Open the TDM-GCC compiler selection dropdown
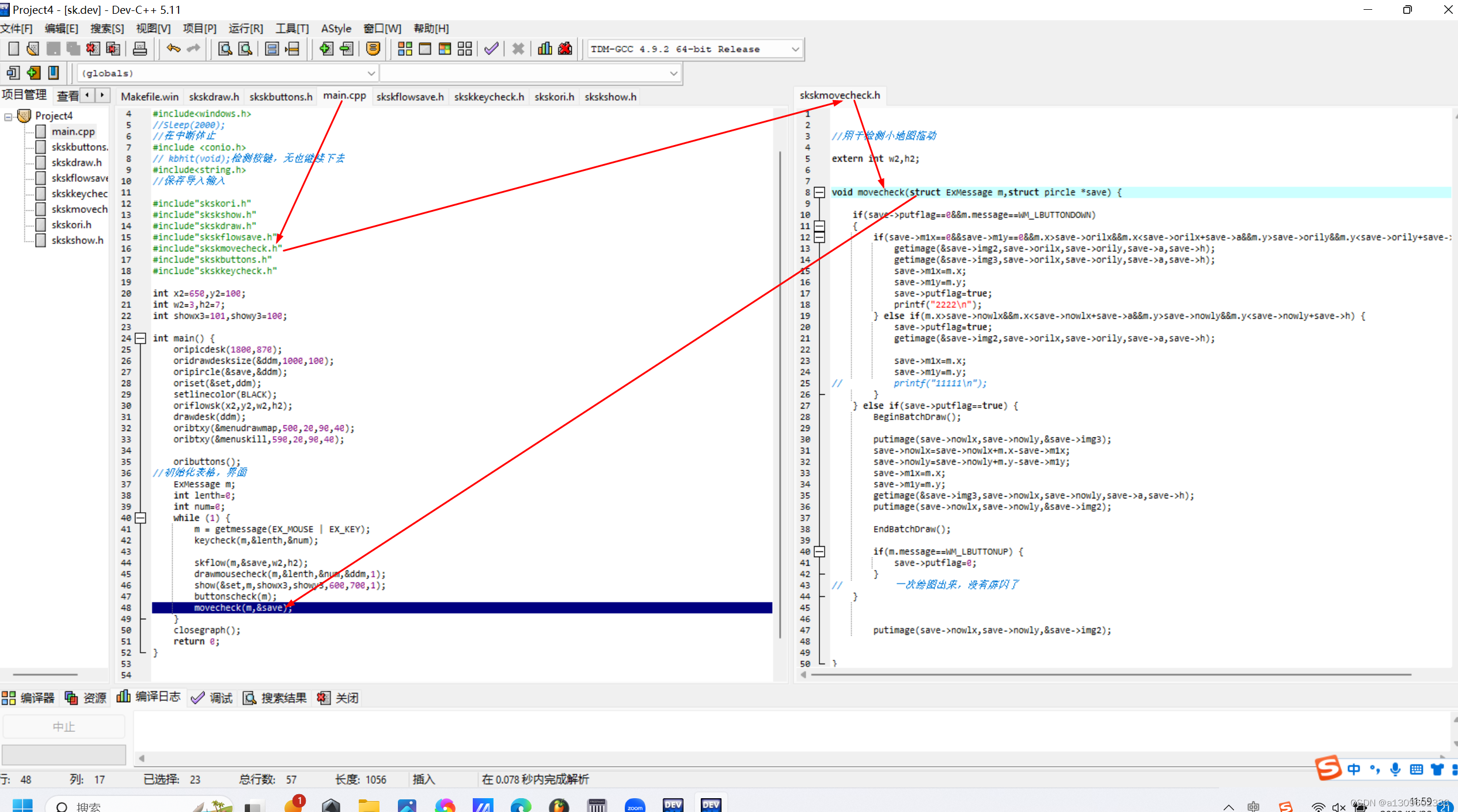This screenshot has height=812, width=1458. (795, 49)
